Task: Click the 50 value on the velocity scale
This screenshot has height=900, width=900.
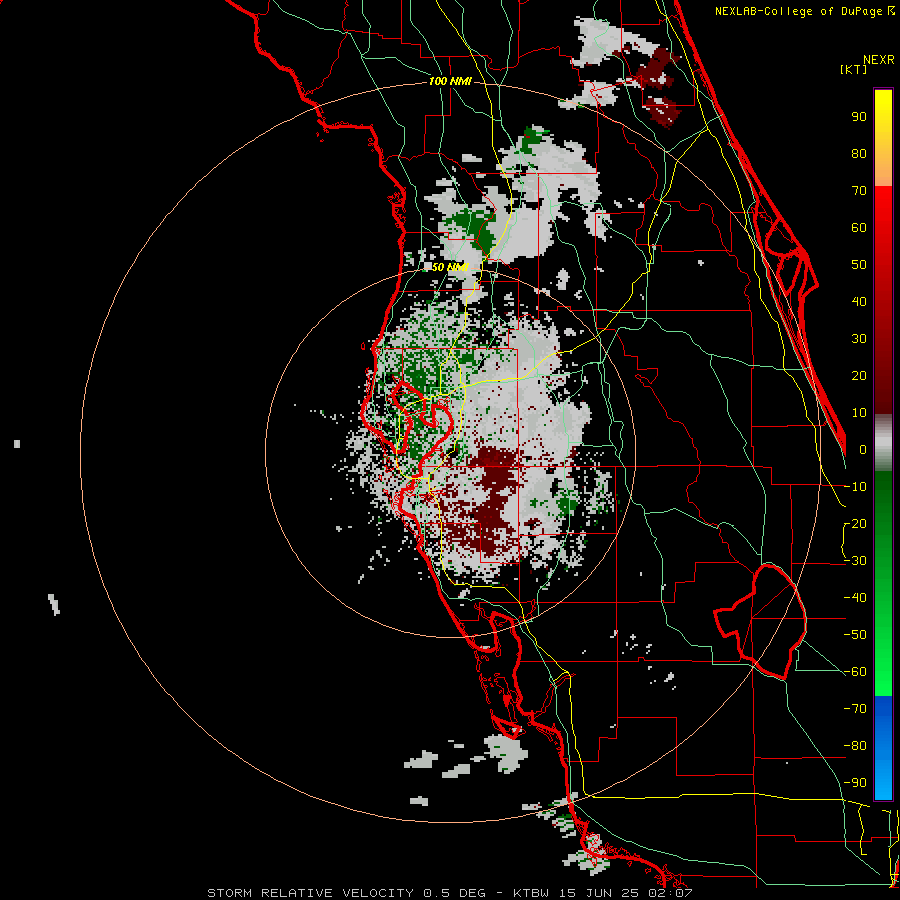Action: pyautogui.click(x=859, y=265)
